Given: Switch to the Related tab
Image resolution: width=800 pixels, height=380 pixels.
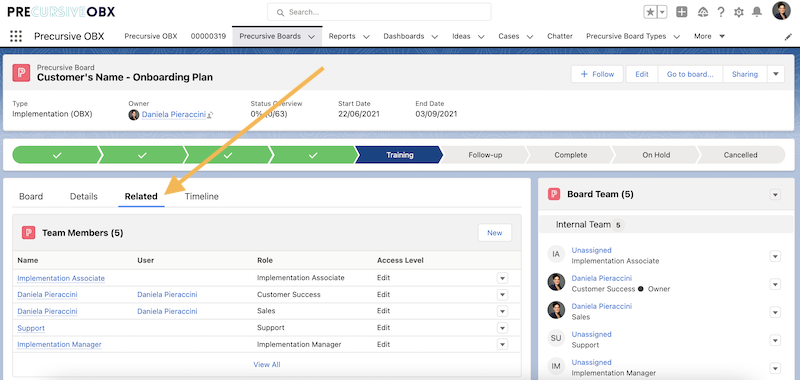Looking at the screenshot, I should [x=141, y=196].
